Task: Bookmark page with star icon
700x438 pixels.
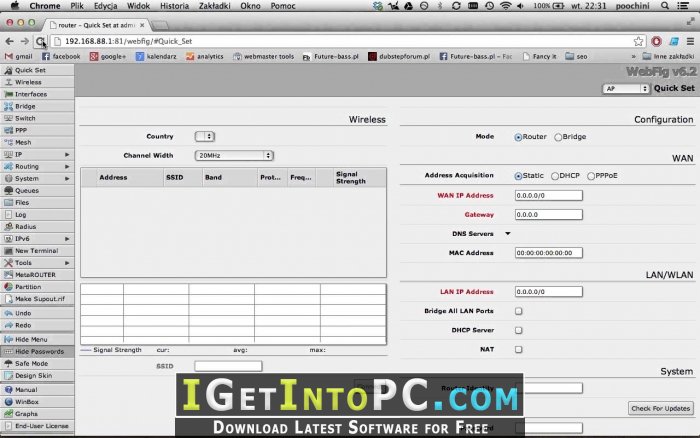Action: pyautogui.click(x=638, y=41)
